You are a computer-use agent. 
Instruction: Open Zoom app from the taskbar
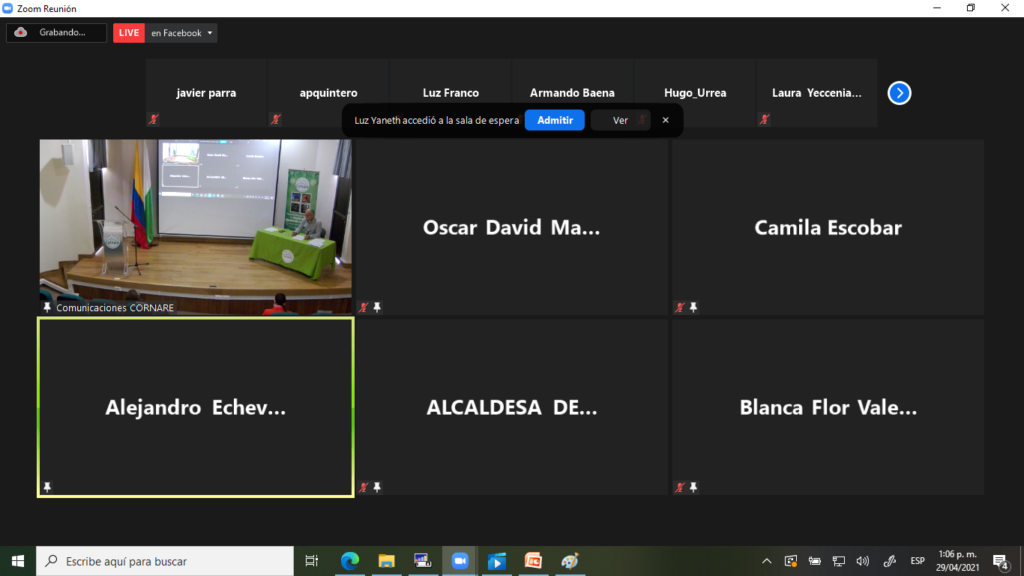[x=460, y=561]
